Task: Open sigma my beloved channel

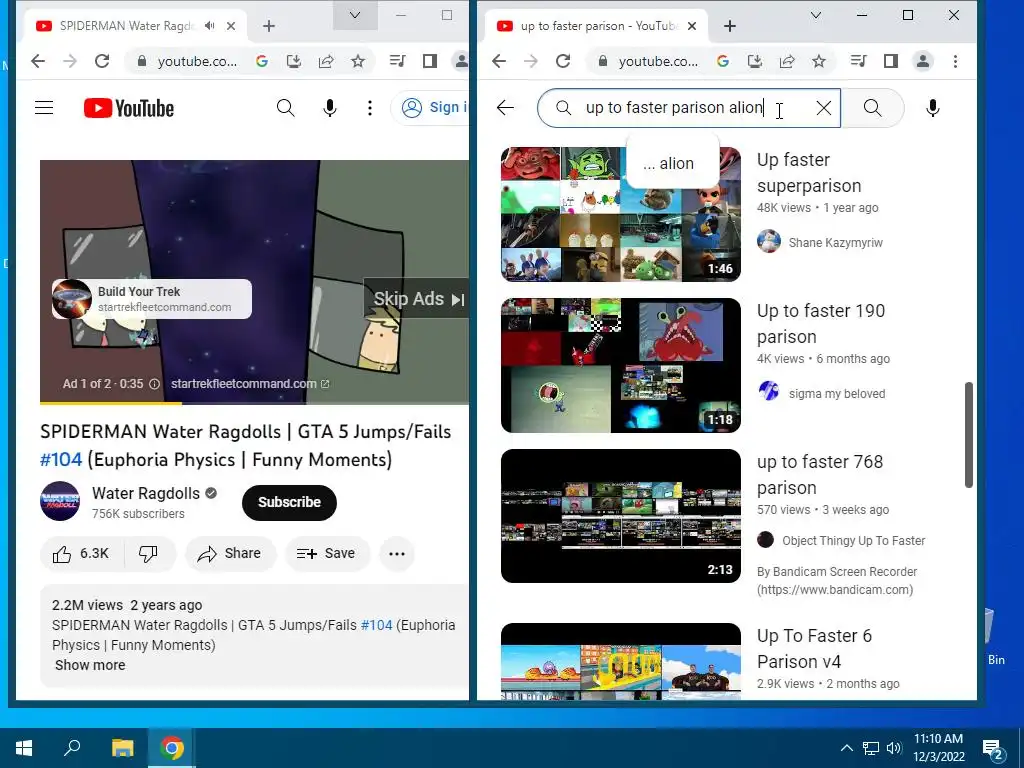Action: coord(837,394)
